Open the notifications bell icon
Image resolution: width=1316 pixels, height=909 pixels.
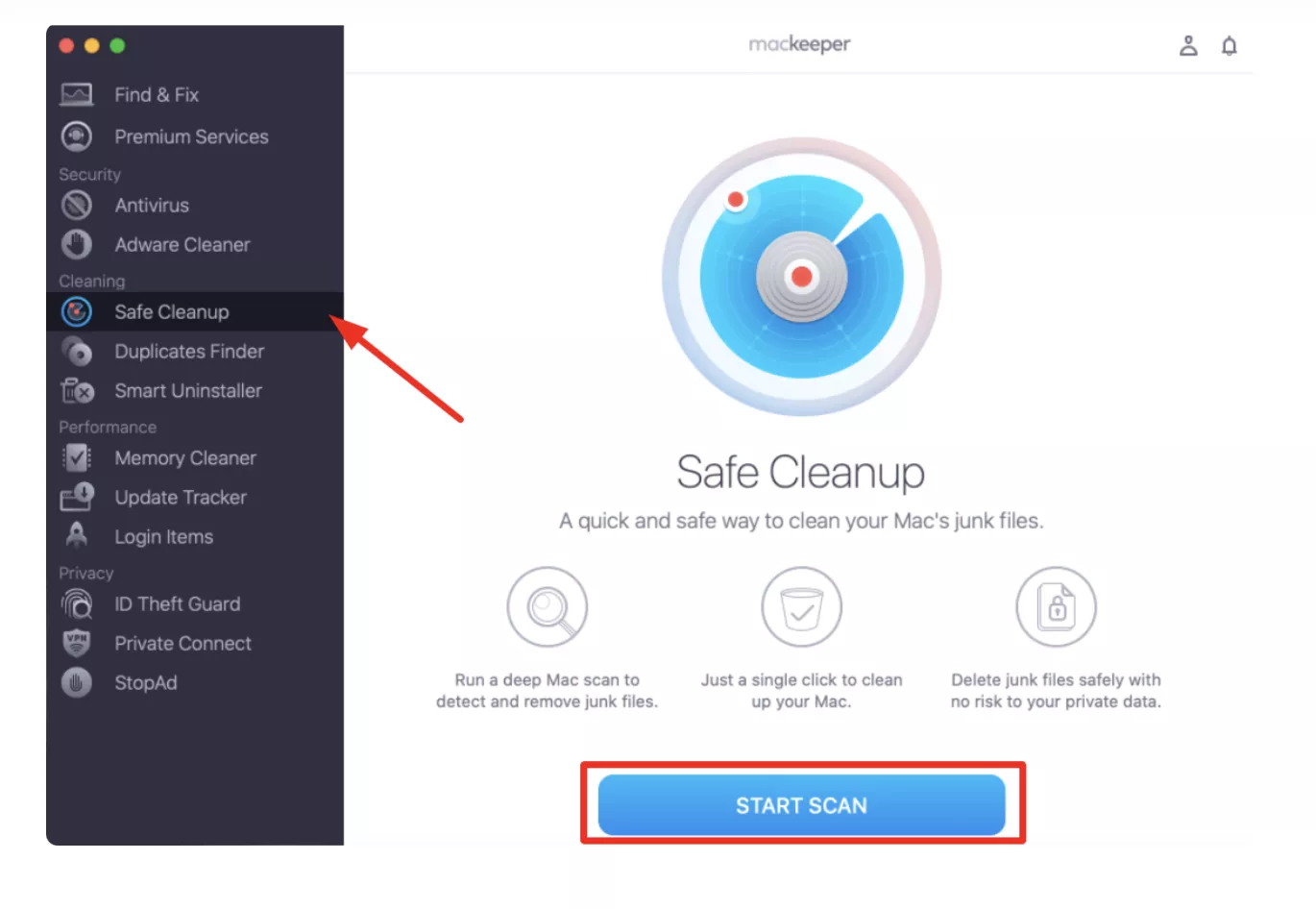coord(1229,45)
